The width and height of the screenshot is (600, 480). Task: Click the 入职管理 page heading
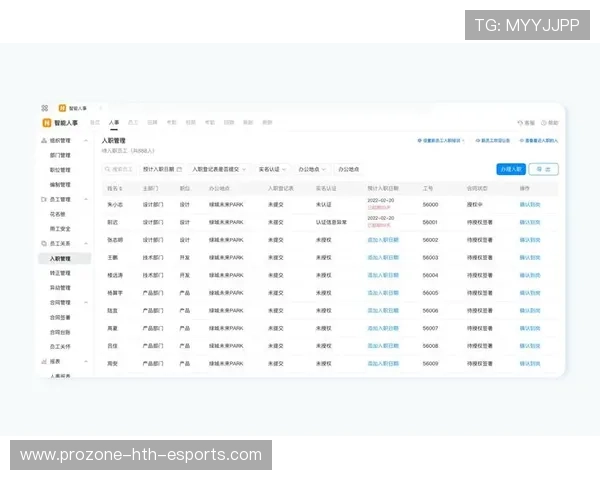click(114, 140)
